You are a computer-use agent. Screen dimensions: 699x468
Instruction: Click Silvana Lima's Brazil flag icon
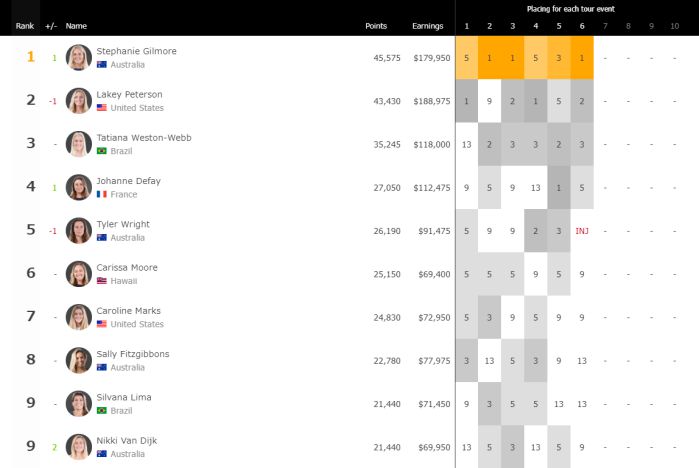(102, 410)
